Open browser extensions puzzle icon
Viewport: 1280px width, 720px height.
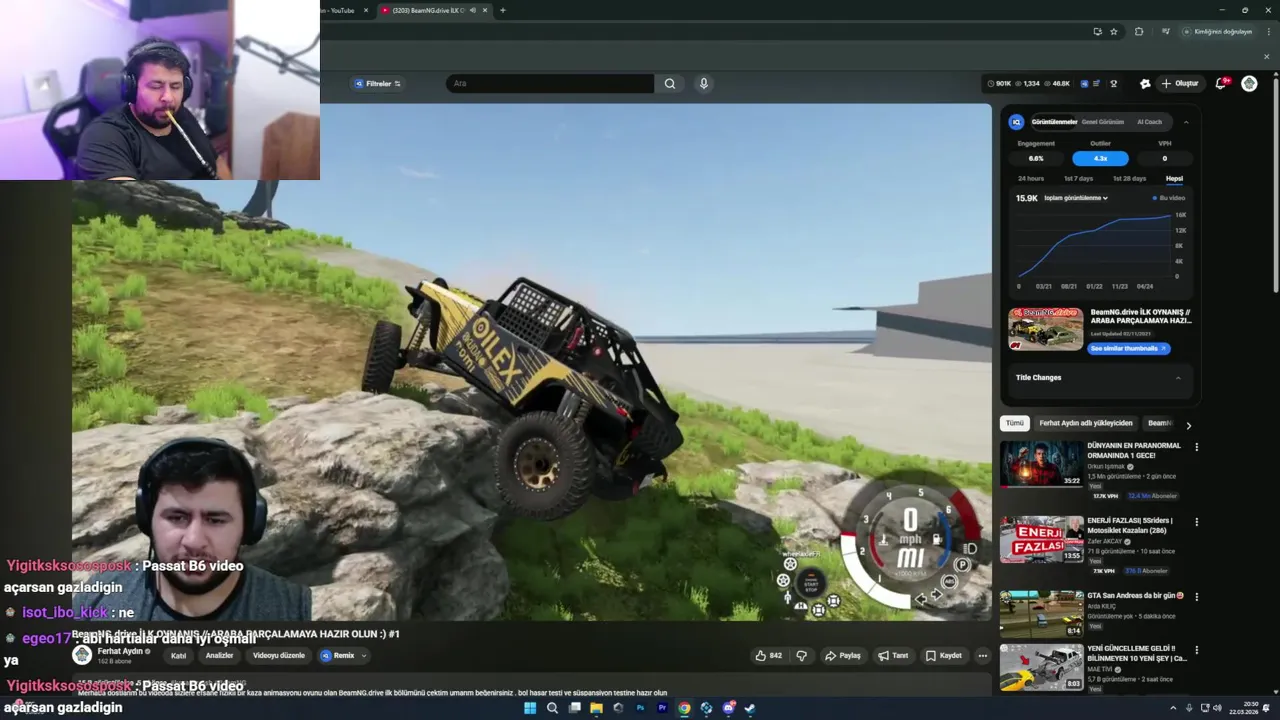click(1139, 31)
